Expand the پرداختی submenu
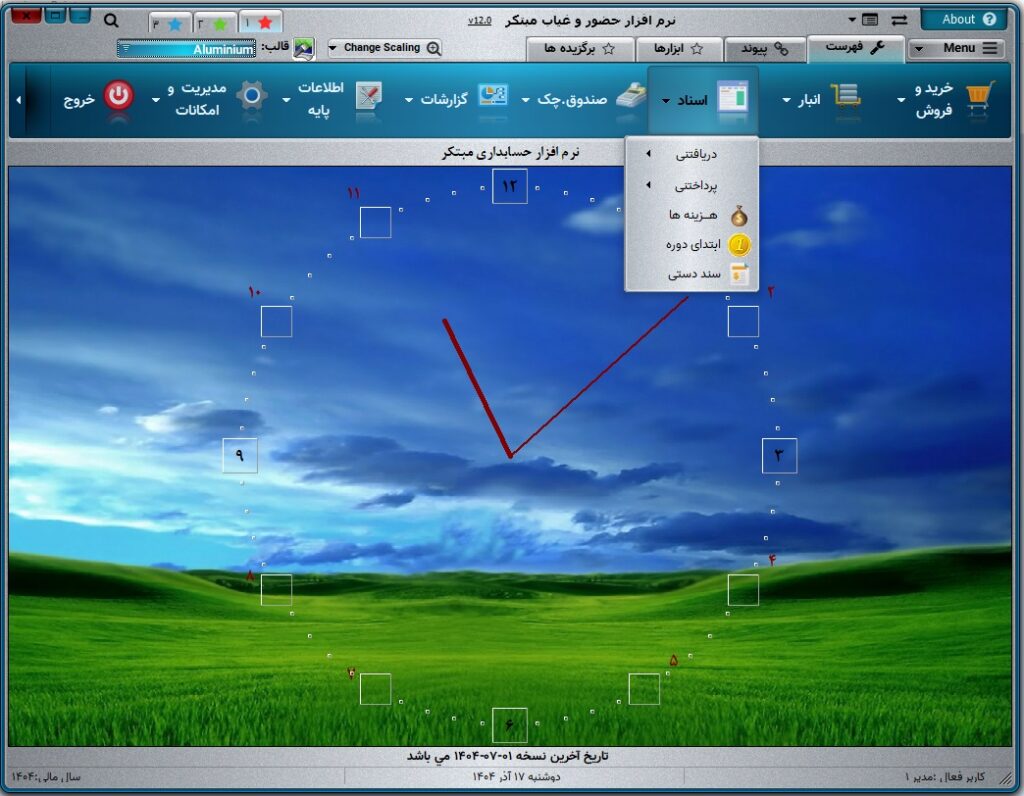1024x796 pixels. (691, 185)
